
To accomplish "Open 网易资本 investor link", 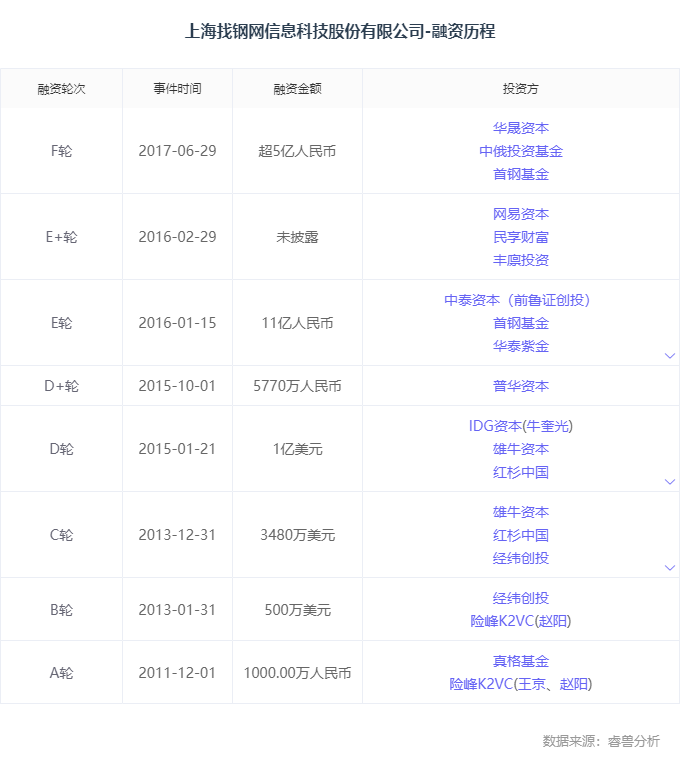I will click(x=520, y=214).
